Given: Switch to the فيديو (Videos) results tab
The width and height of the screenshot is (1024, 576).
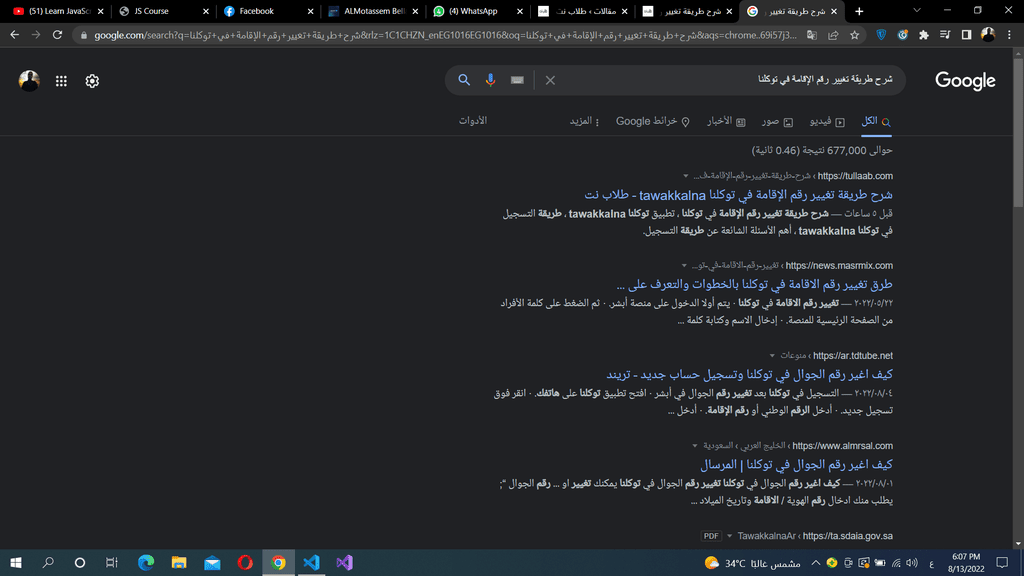Looking at the screenshot, I should click(827, 121).
